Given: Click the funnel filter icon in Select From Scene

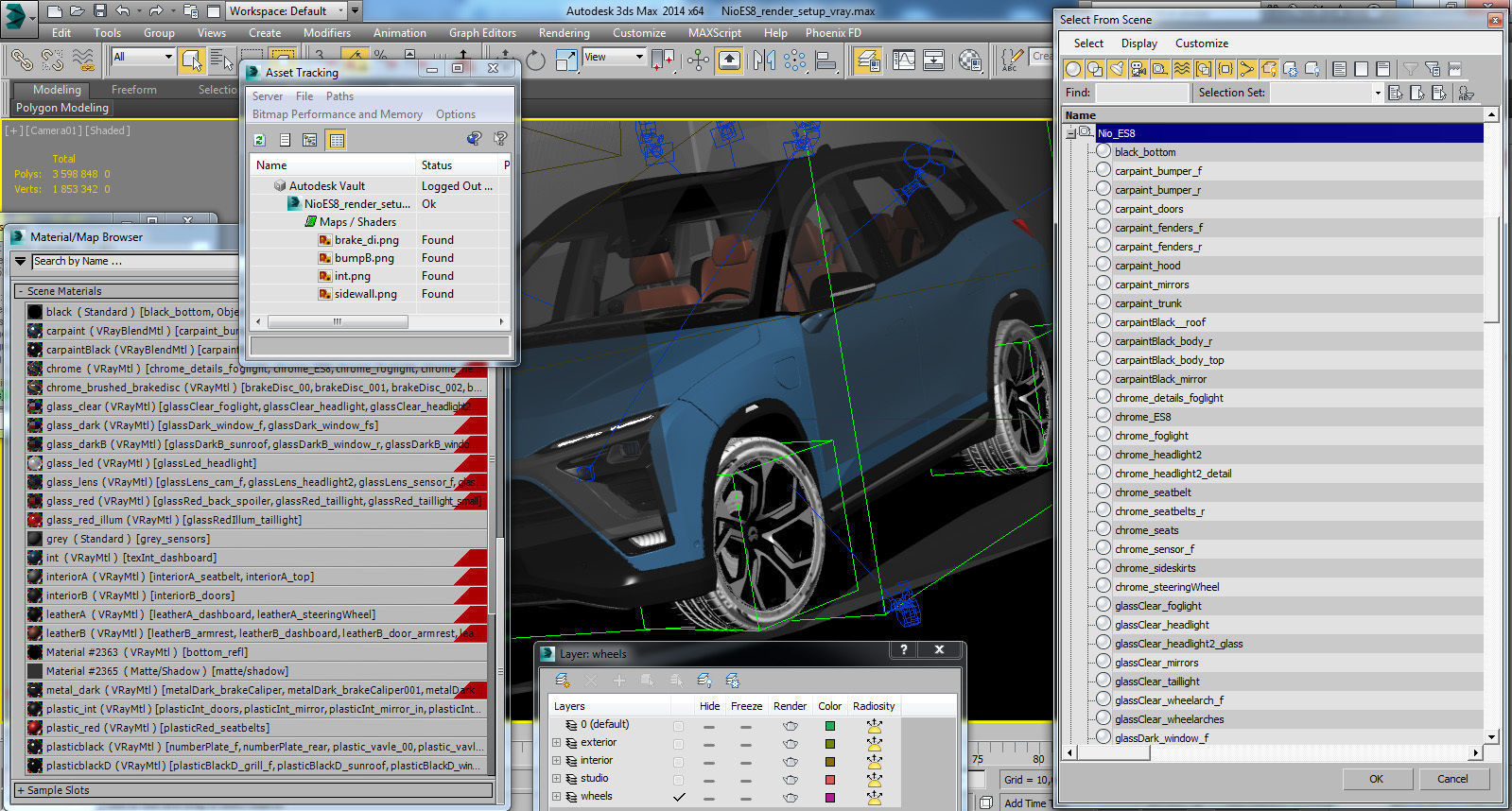Looking at the screenshot, I should [x=1410, y=69].
